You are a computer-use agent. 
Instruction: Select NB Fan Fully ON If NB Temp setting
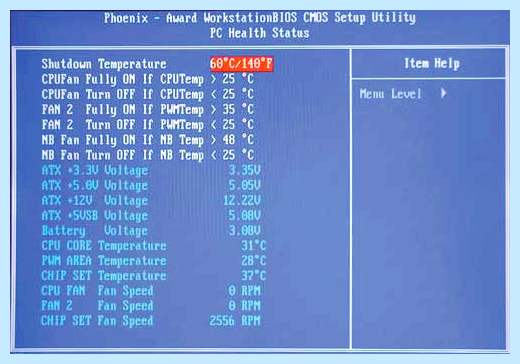(148, 140)
